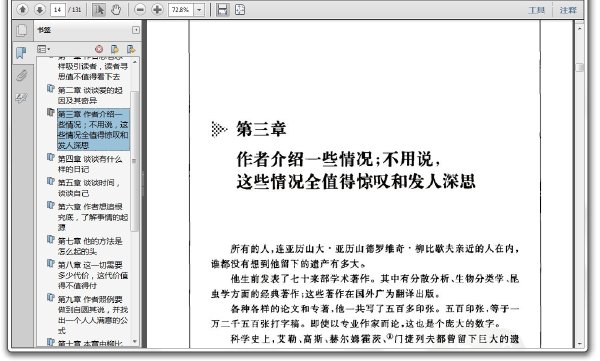Switch to the Hand pan tool
The width and height of the screenshot is (600, 361).
click(116, 10)
